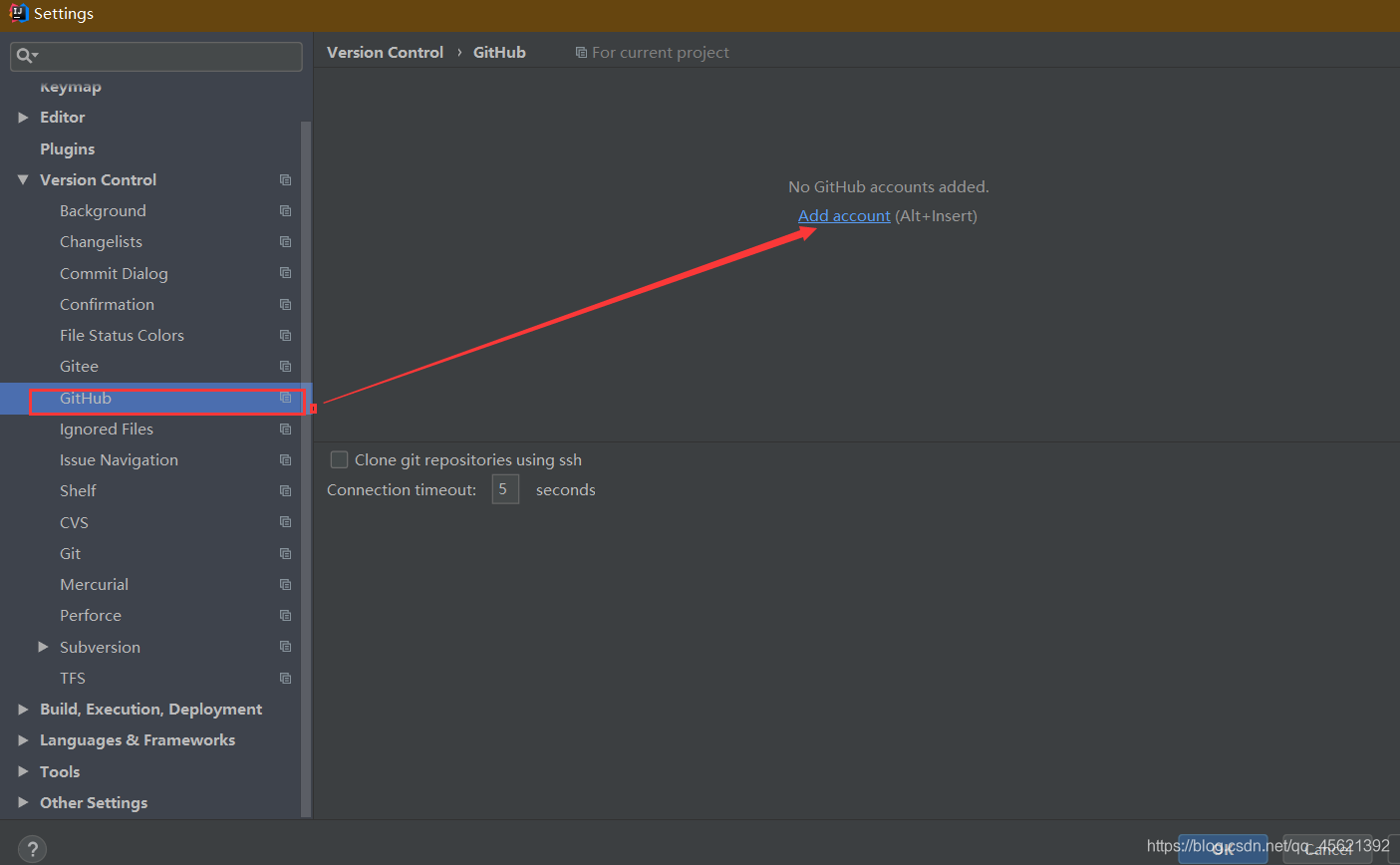Focus the settings search field
The image size is (1400, 865).
[156, 56]
